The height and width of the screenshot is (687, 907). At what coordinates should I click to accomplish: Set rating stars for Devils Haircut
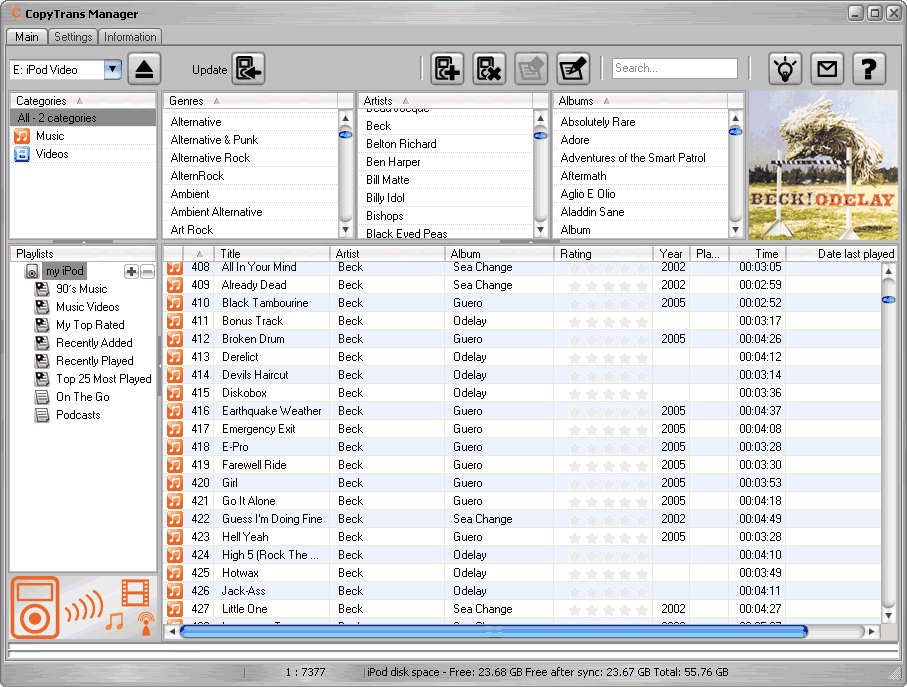pyautogui.click(x=607, y=375)
